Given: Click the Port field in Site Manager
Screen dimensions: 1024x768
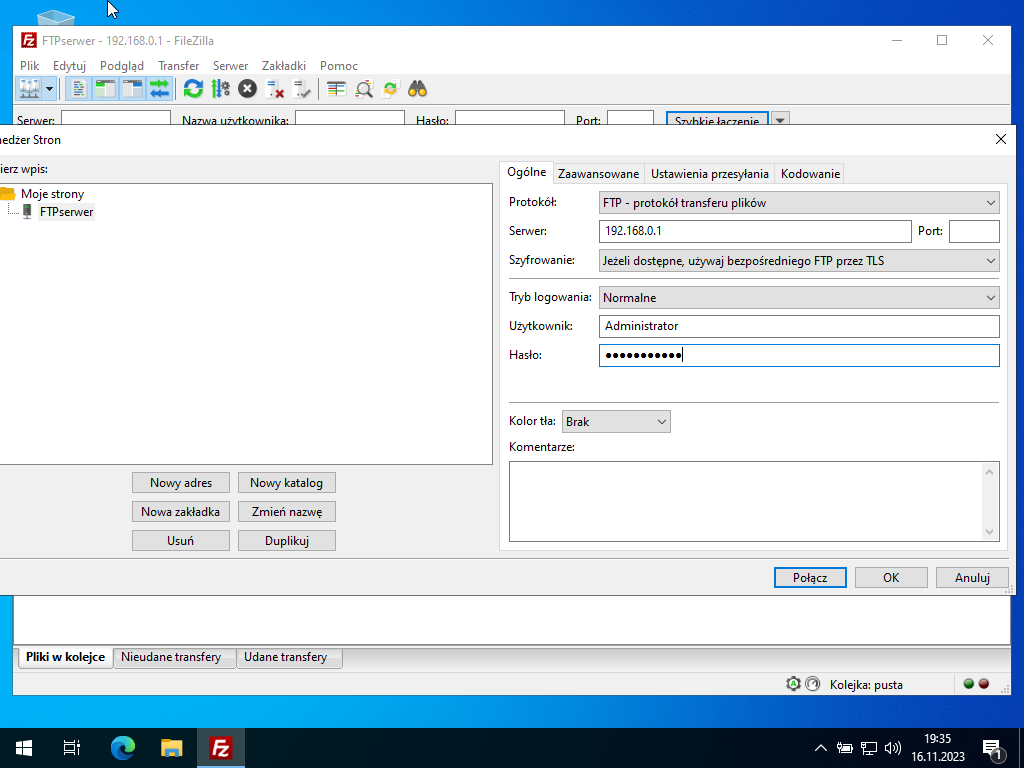Looking at the screenshot, I should (974, 231).
